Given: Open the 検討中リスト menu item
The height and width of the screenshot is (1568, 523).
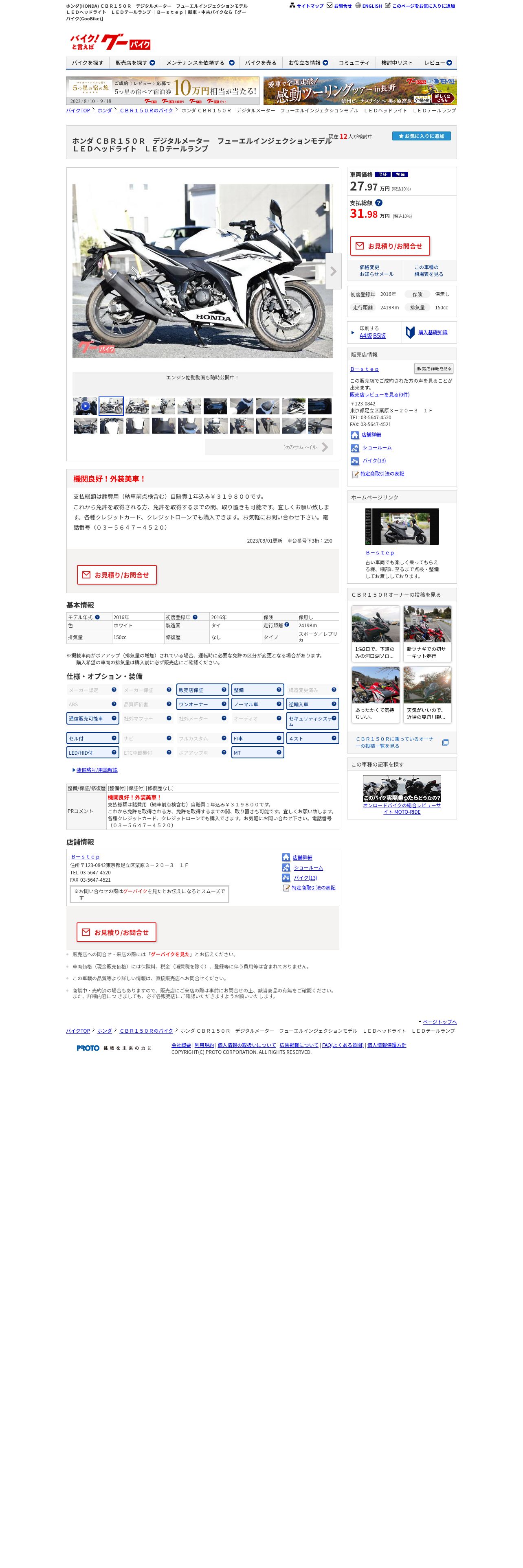Looking at the screenshot, I should coord(397,63).
